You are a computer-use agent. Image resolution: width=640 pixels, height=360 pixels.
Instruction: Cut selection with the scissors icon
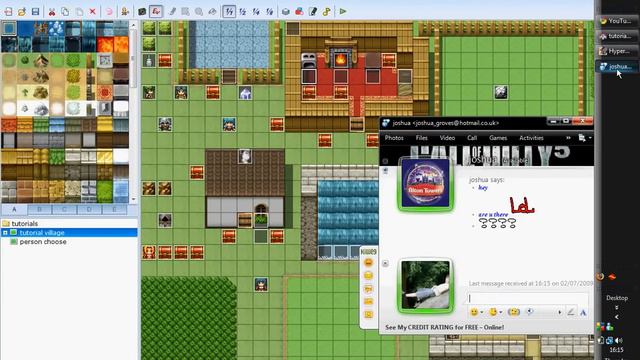tap(52, 11)
